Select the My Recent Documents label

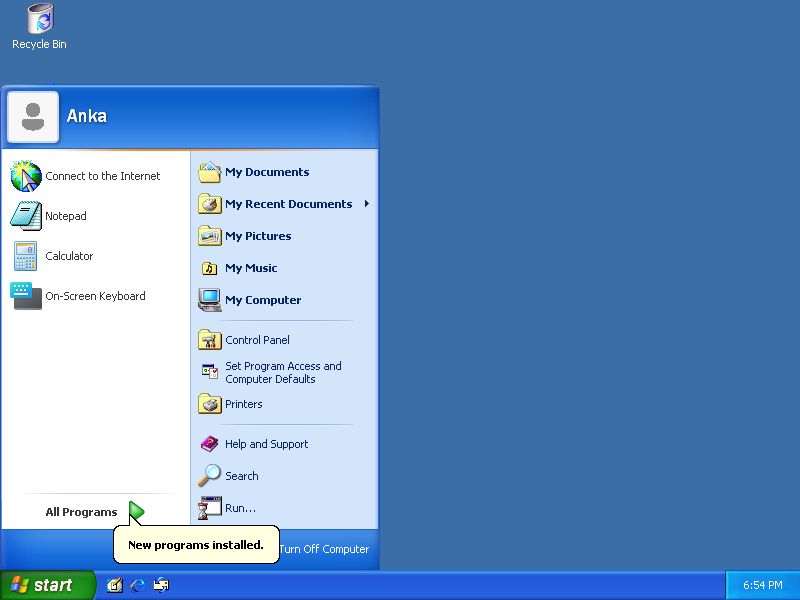click(x=289, y=204)
